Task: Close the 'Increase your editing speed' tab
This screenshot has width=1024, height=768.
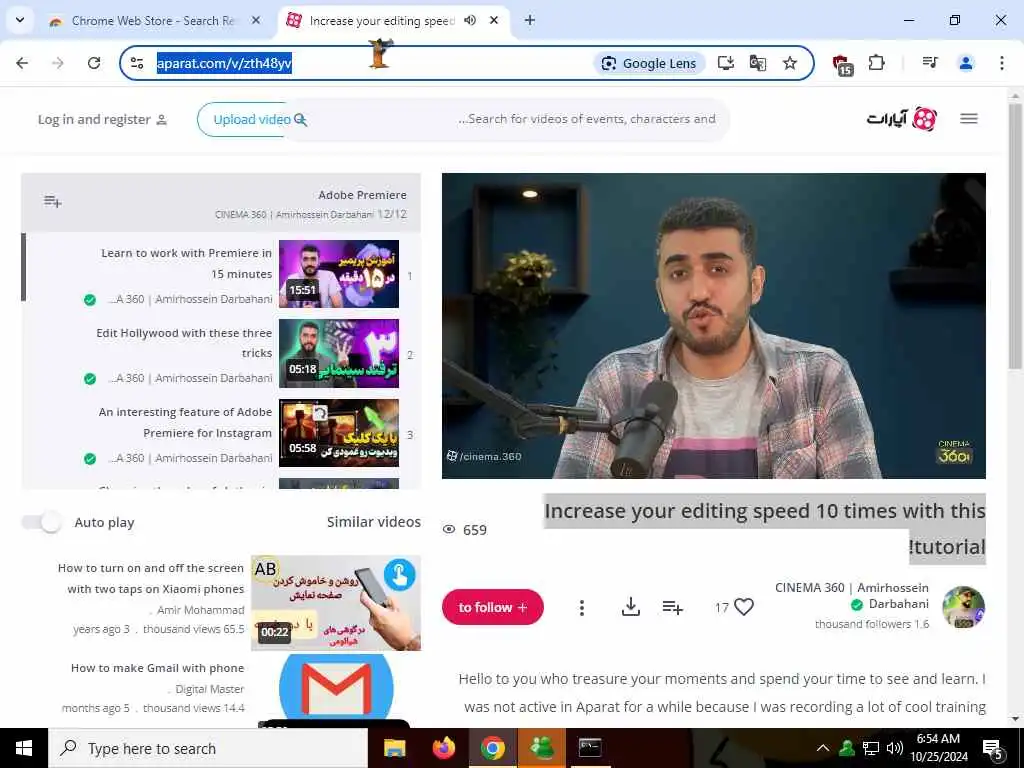Action: click(494, 21)
